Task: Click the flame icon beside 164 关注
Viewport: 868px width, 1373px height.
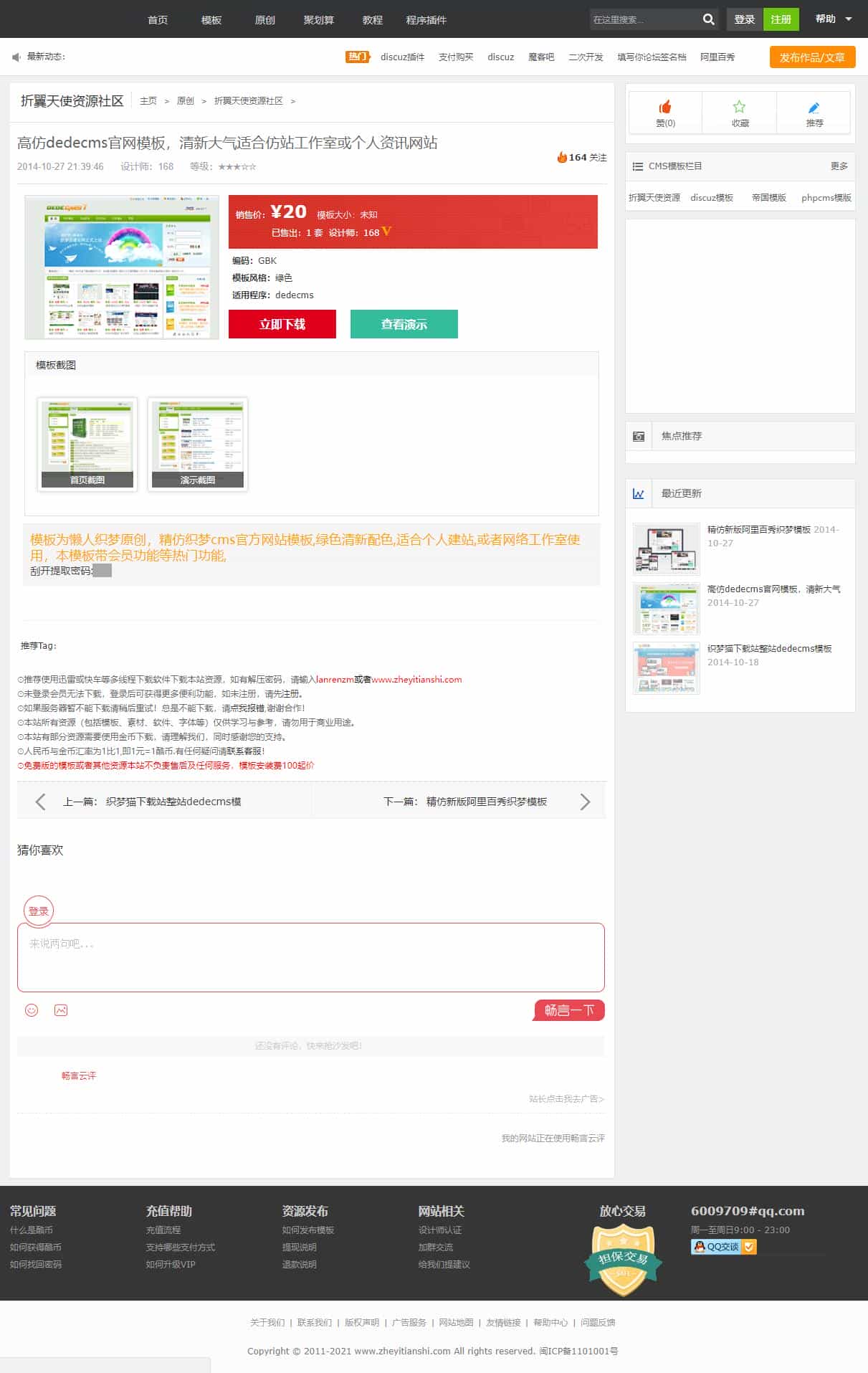Action: [562, 157]
